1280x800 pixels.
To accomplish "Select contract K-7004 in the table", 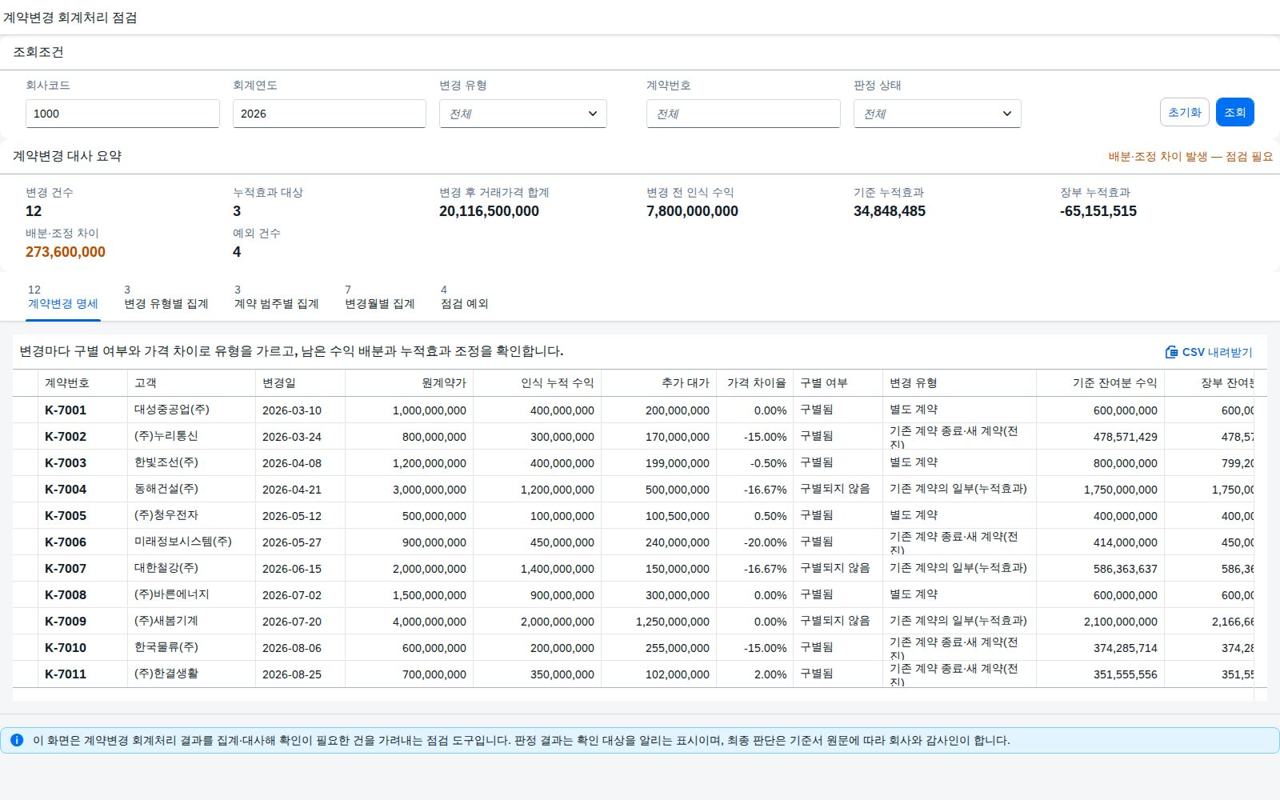I will 66,489.
